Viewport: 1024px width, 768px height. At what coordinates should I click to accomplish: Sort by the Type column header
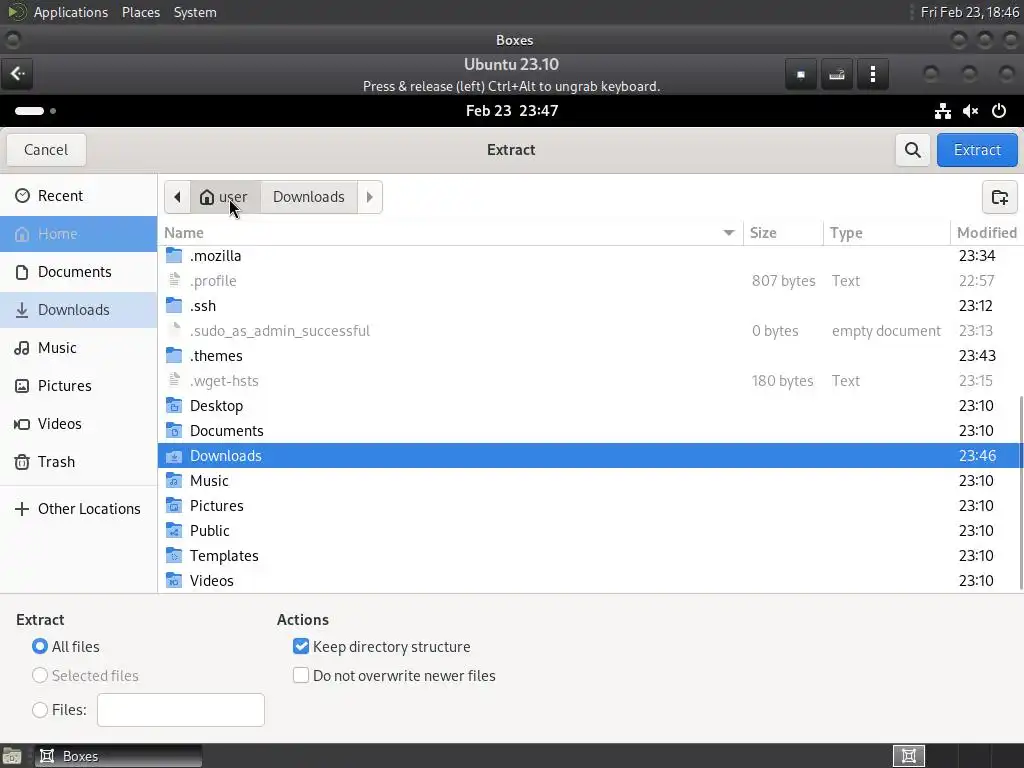point(886,233)
